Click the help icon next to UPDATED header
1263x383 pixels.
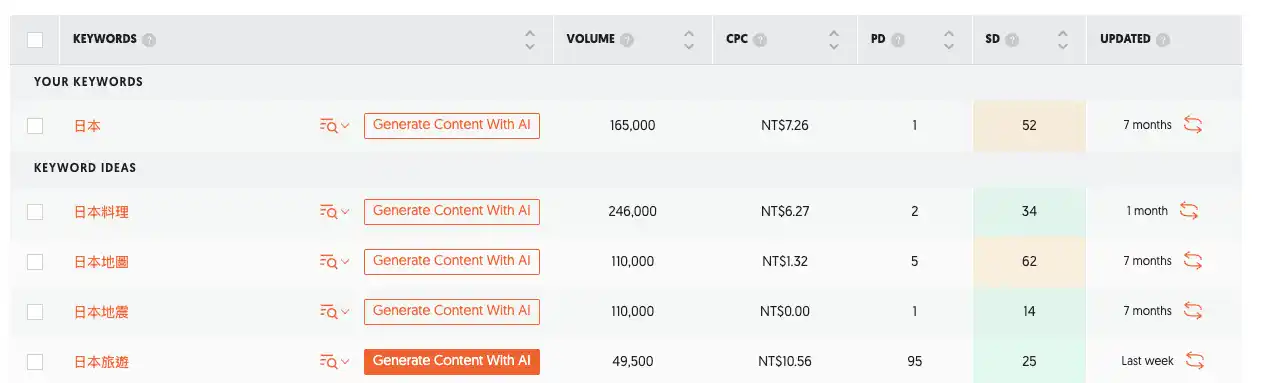(x=1163, y=40)
